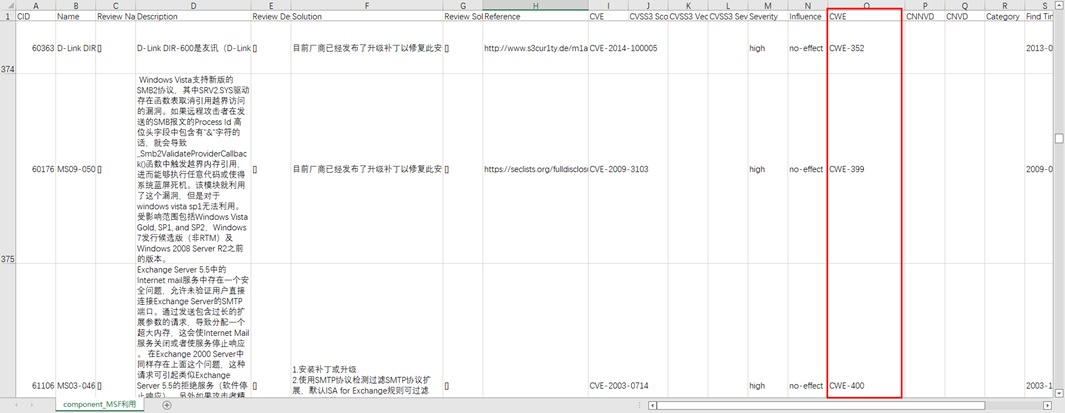Image resolution: width=1065 pixels, height=413 pixels.
Task: Select cell with CID 60363
Action: click(35, 48)
